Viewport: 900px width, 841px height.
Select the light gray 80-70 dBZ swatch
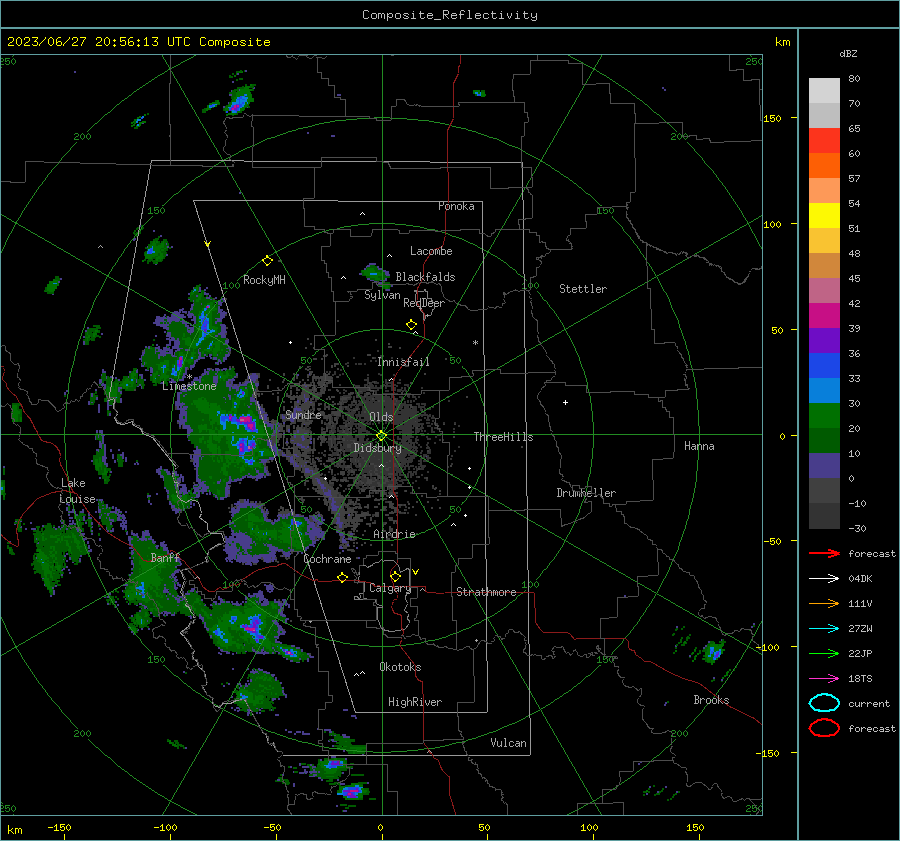click(824, 91)
